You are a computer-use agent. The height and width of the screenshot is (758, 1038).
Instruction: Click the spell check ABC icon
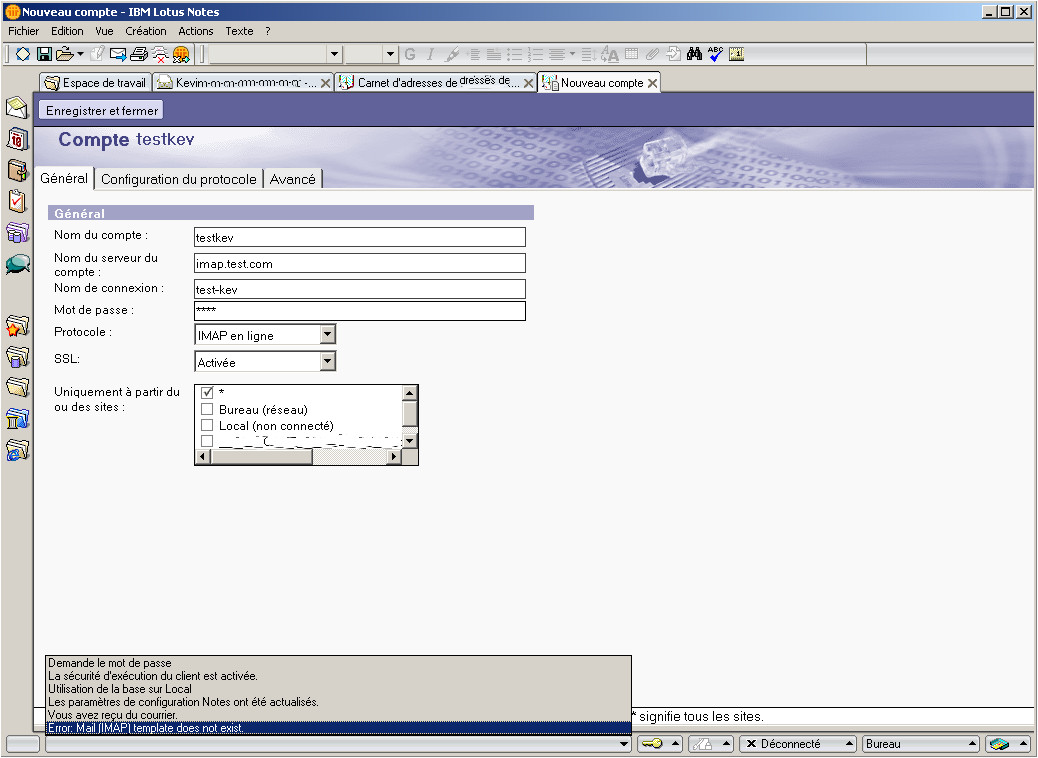(x=715, y=54)
